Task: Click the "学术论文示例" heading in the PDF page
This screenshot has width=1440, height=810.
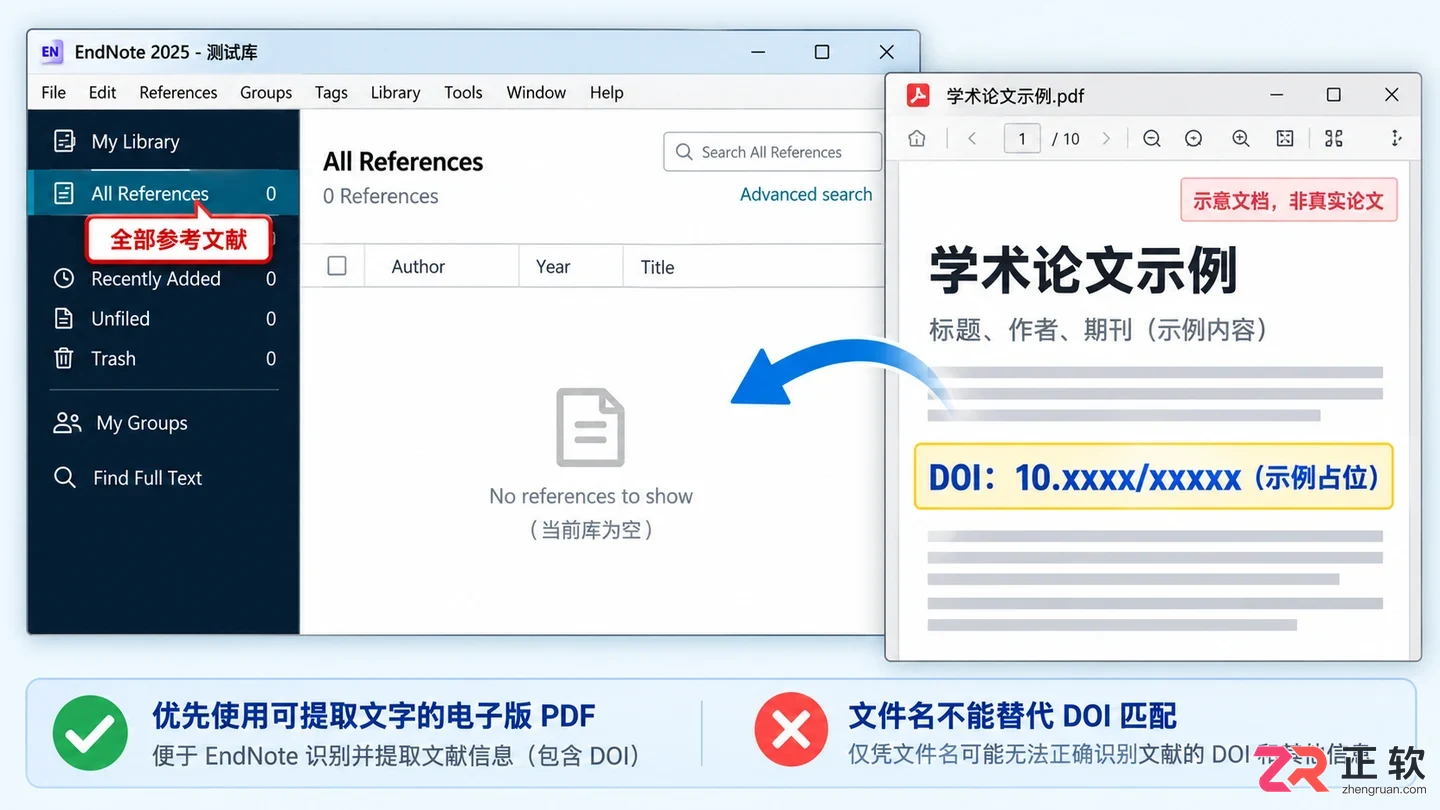Action: pyautogui.click(x=1084, y=270)
